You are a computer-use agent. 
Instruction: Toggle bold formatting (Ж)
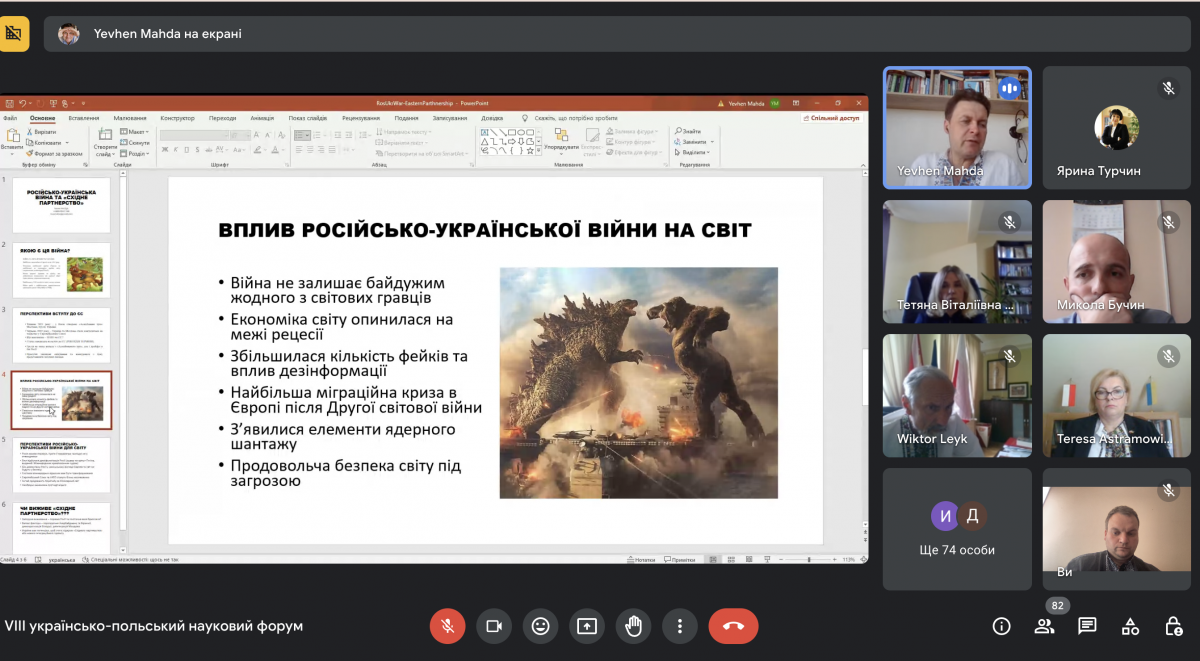click(165, 150)
